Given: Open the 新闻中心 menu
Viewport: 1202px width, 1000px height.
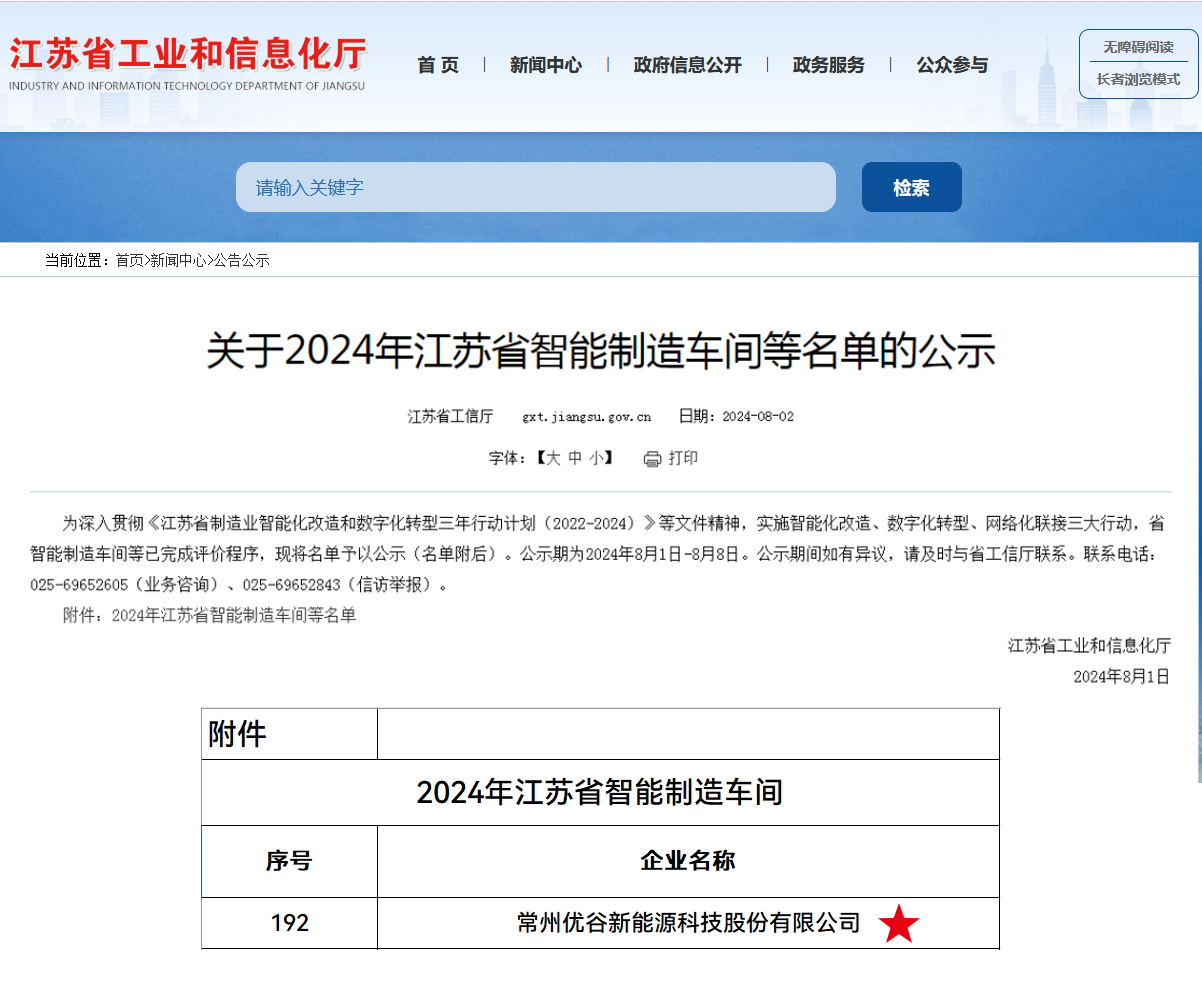Looking at the screenshot, I should [545, 65].
